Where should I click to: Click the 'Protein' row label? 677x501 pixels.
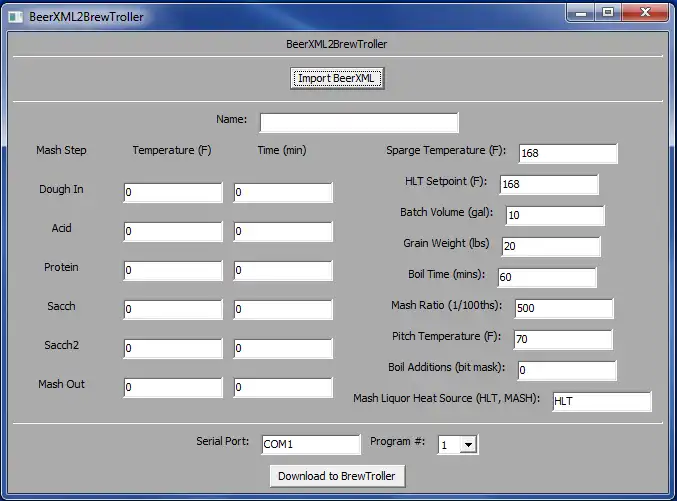coord(61,267)
